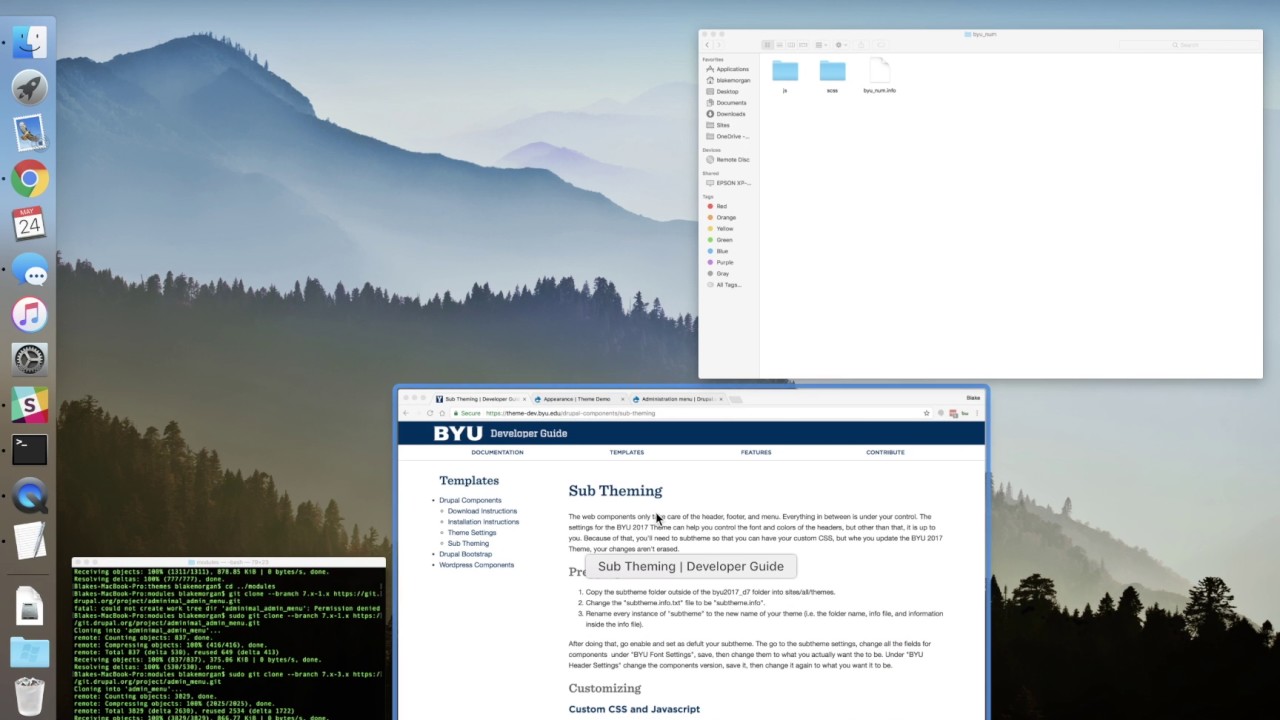Select the Purple tag in Finder sidebar
The height and width of the screenshot is (720, 1280).
point(724,262)
